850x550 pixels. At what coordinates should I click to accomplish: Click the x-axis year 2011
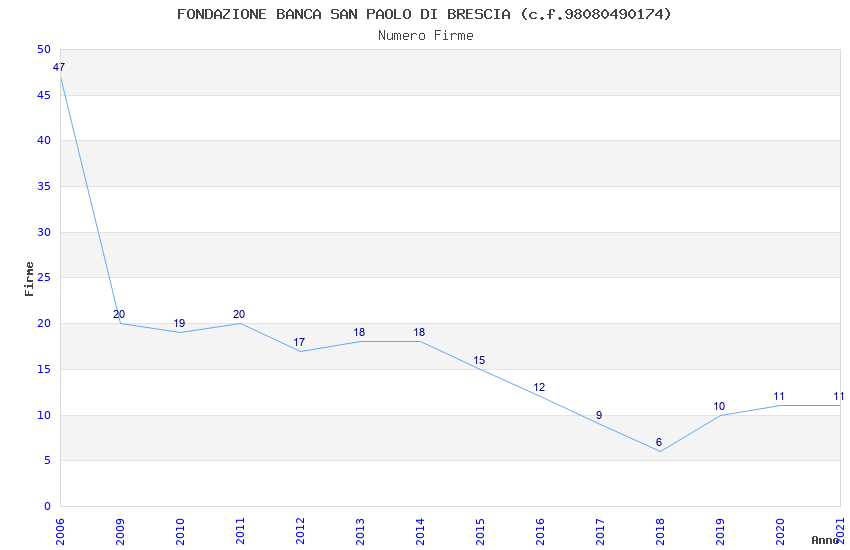(240, 531)
